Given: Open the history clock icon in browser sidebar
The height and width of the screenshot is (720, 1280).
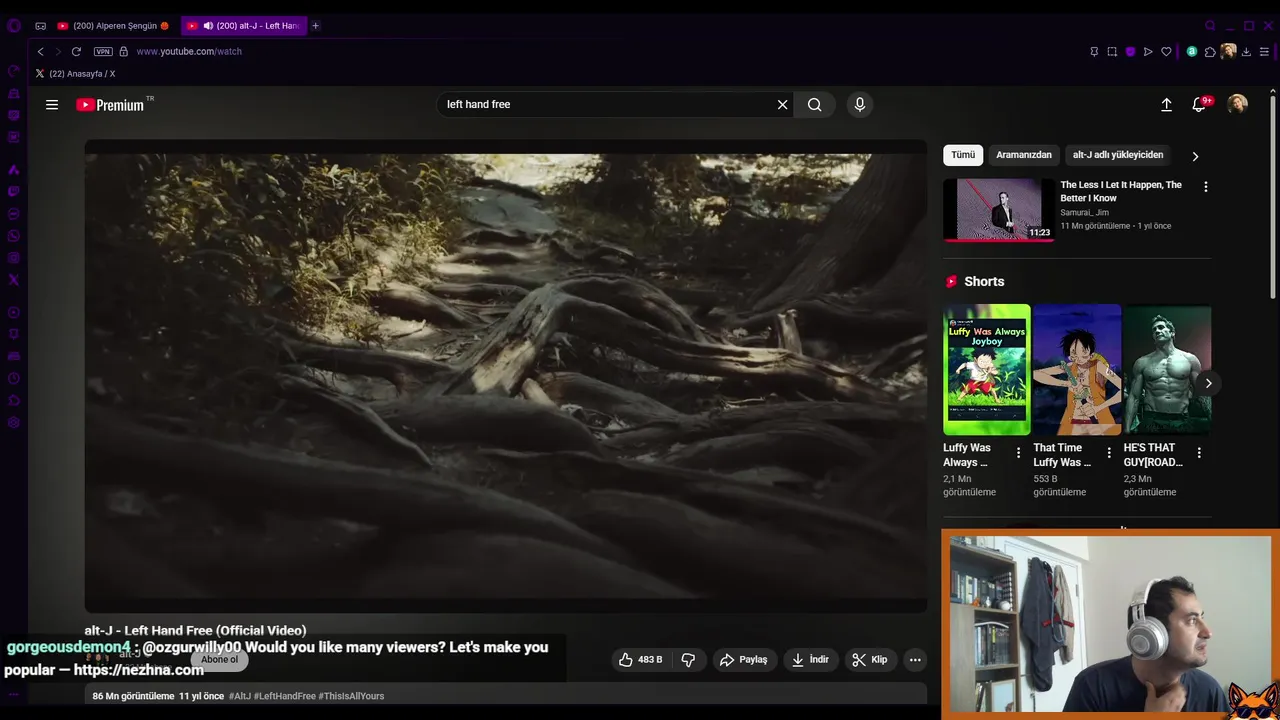Looking at the screenshot, I should (x=14, y=378).
